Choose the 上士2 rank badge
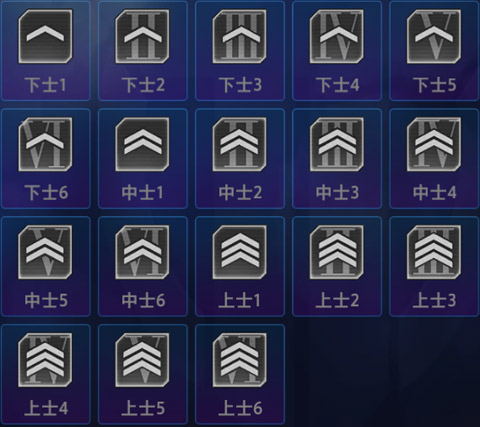This screenshot has height=427, width=480. [x=337, y=252]
